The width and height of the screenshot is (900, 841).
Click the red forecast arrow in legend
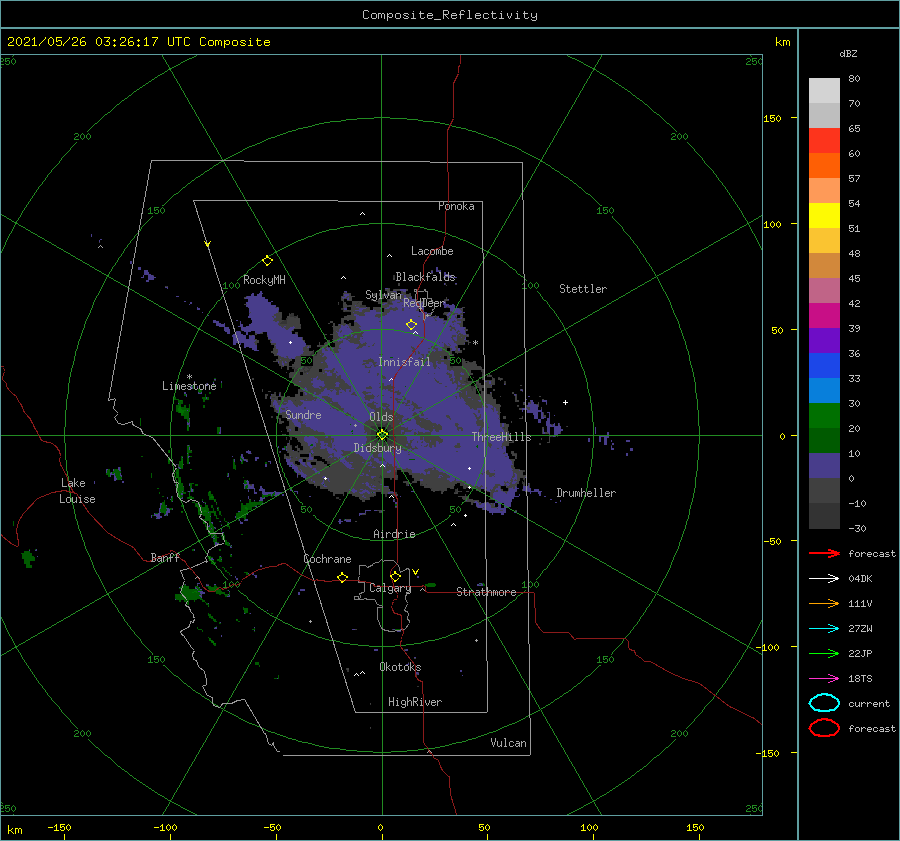pyautogui.click(x=824, y=553)
